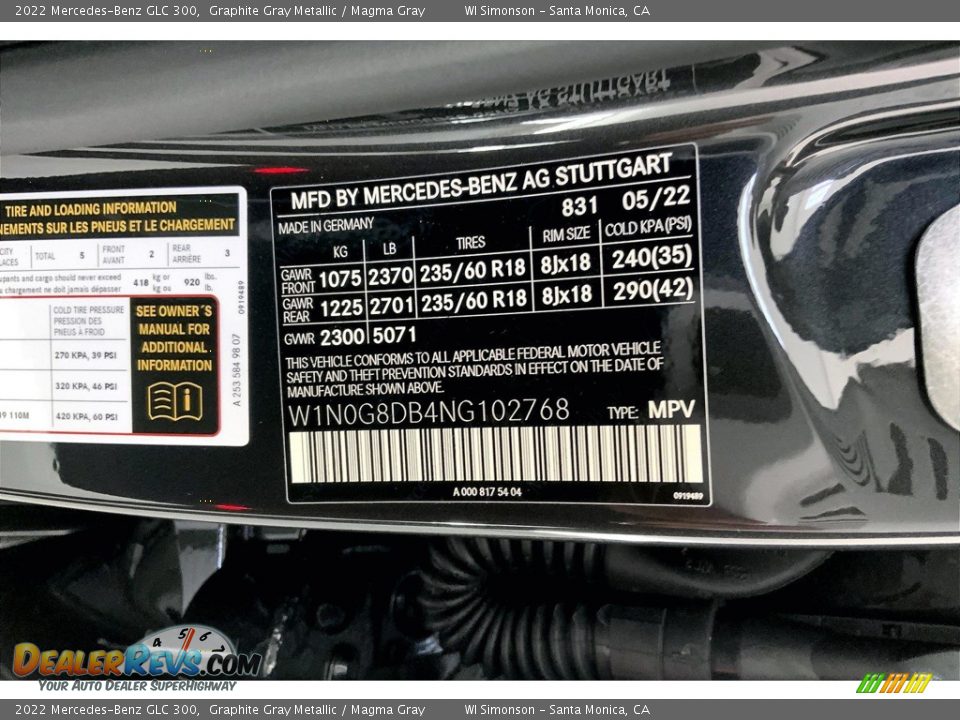960x720 pixels.
Task: Click front cold pressure 240(35)
Action: (x=652, y=258)
